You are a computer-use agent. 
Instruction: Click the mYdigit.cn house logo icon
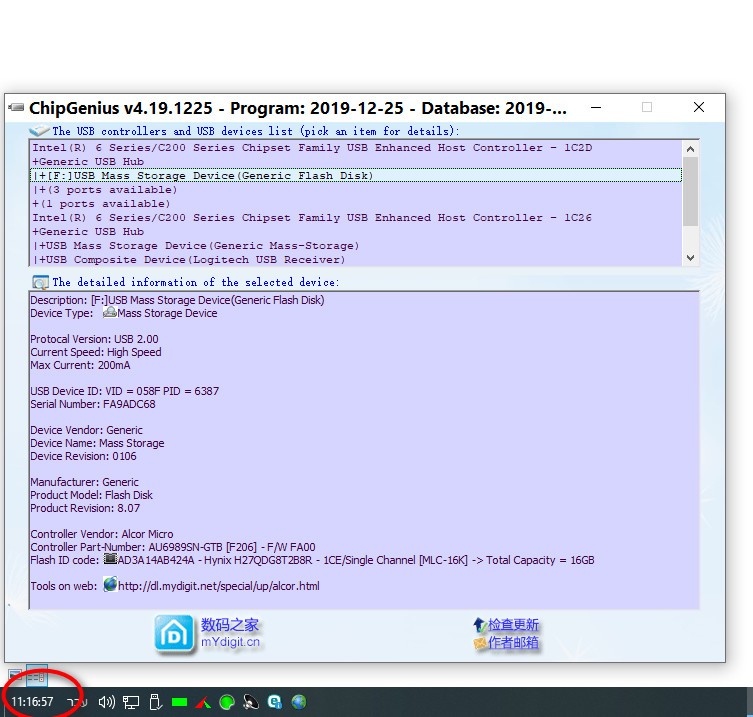click(x=174, y=633)
